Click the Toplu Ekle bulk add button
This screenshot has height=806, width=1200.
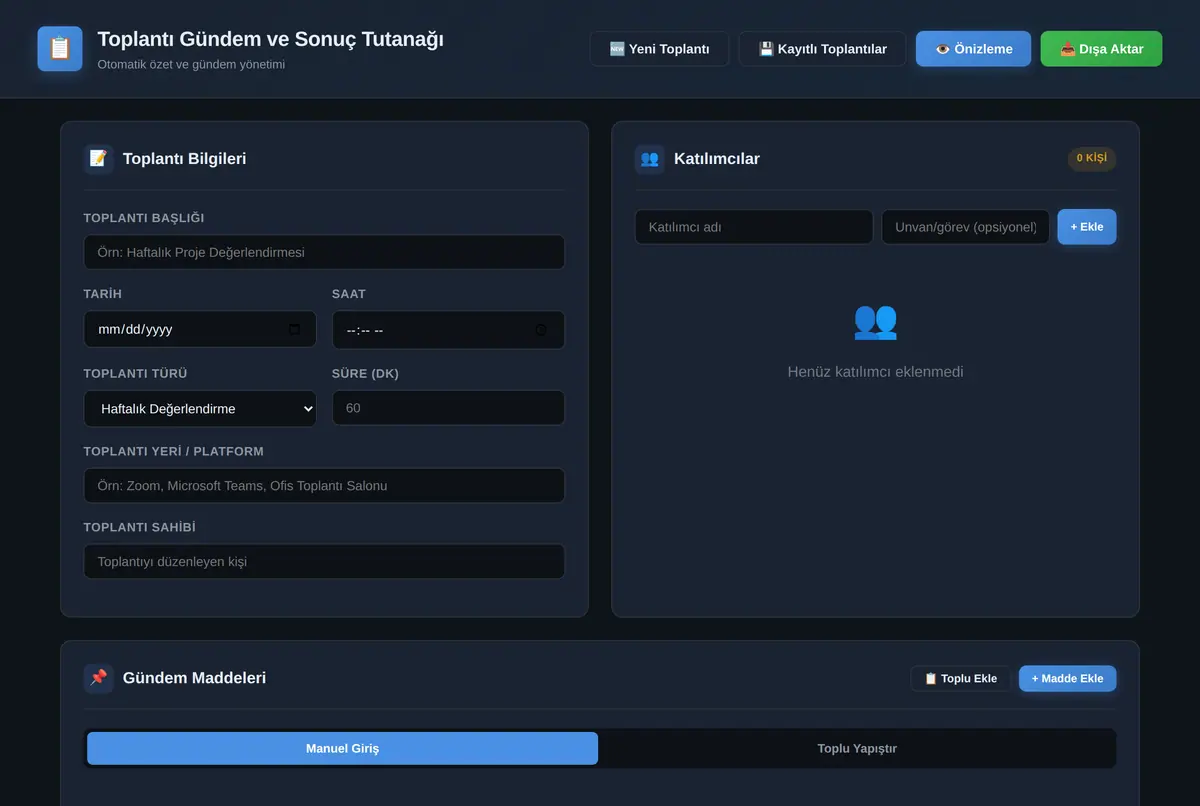tap(960, 678)
